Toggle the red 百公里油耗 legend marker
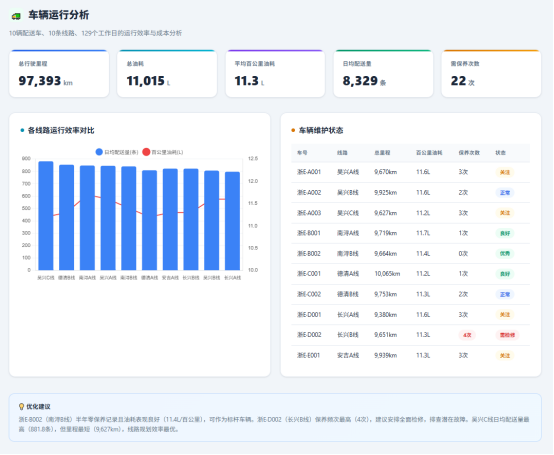Viewport: 554px width, 455px height. pyautogui.click(x=146, y=152)
